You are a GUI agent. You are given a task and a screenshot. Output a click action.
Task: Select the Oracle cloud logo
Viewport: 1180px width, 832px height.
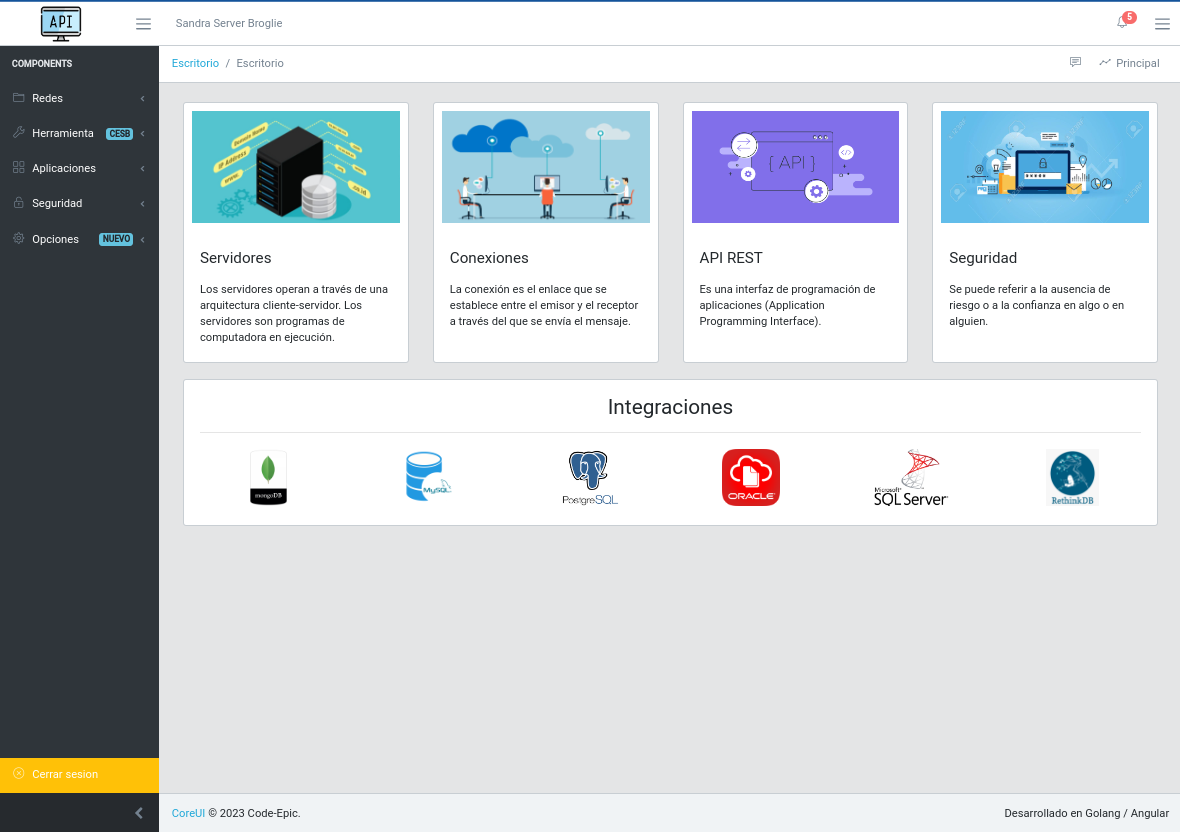(x=751, y=478)
